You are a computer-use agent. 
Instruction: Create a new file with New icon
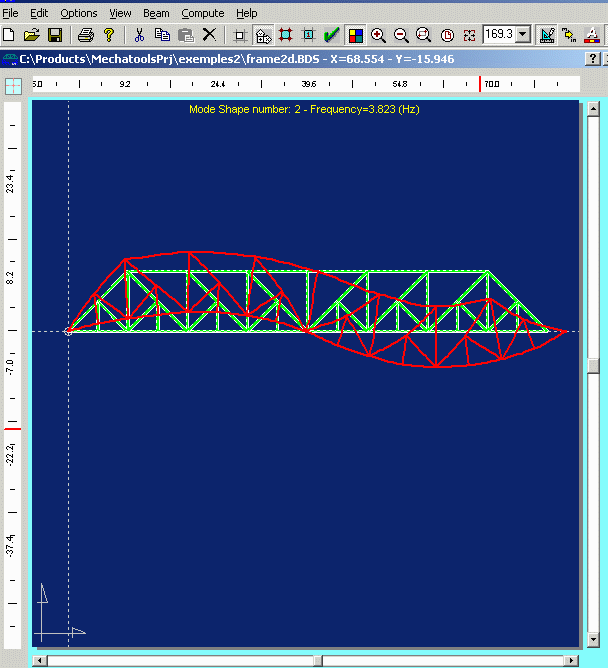pos(9,35)
